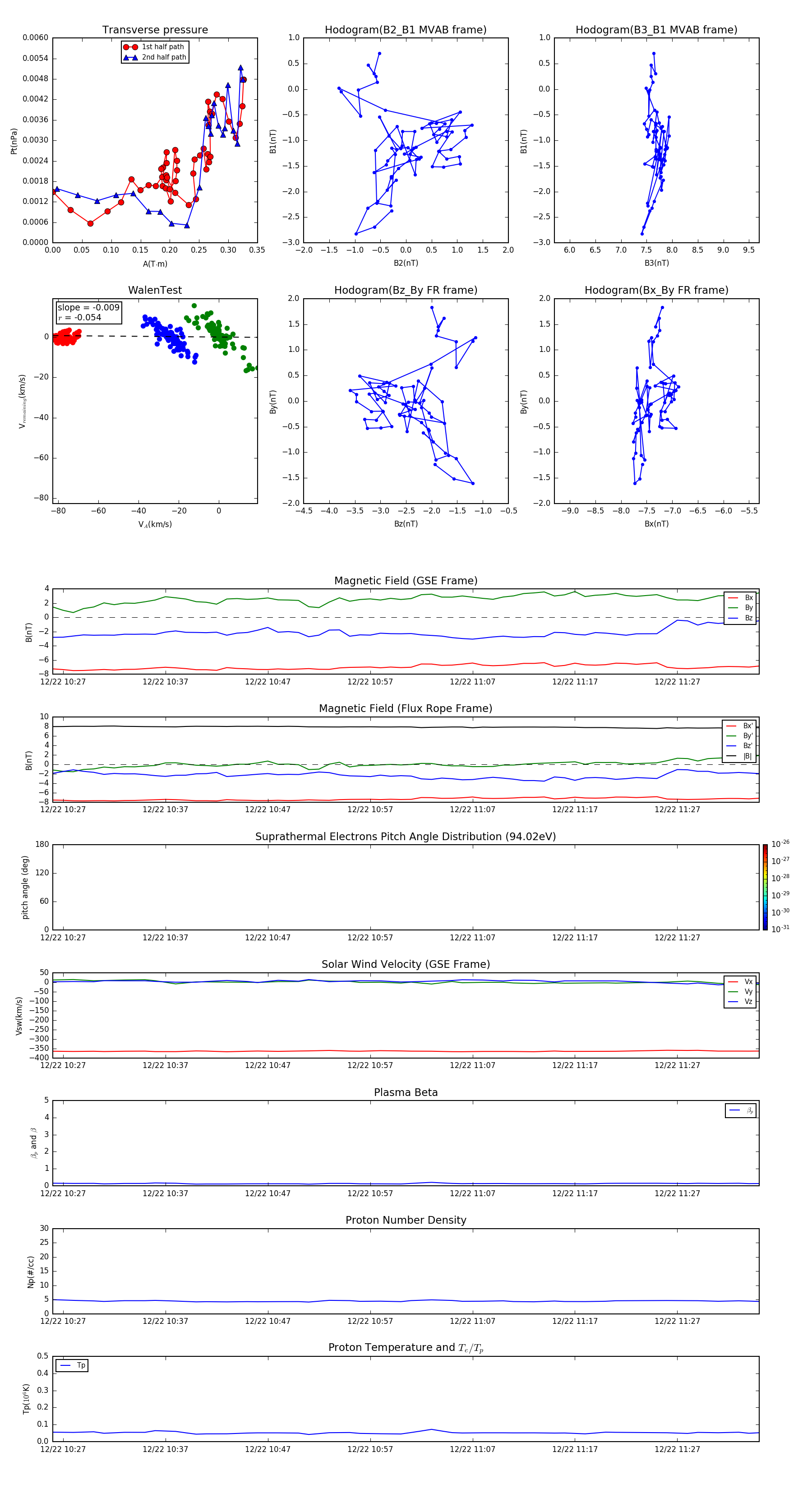This screenshot has height=1489, width=812.
Task: Click the 'Hodogram(Bz_By FR frame)' title
Action: click(406, 290)
